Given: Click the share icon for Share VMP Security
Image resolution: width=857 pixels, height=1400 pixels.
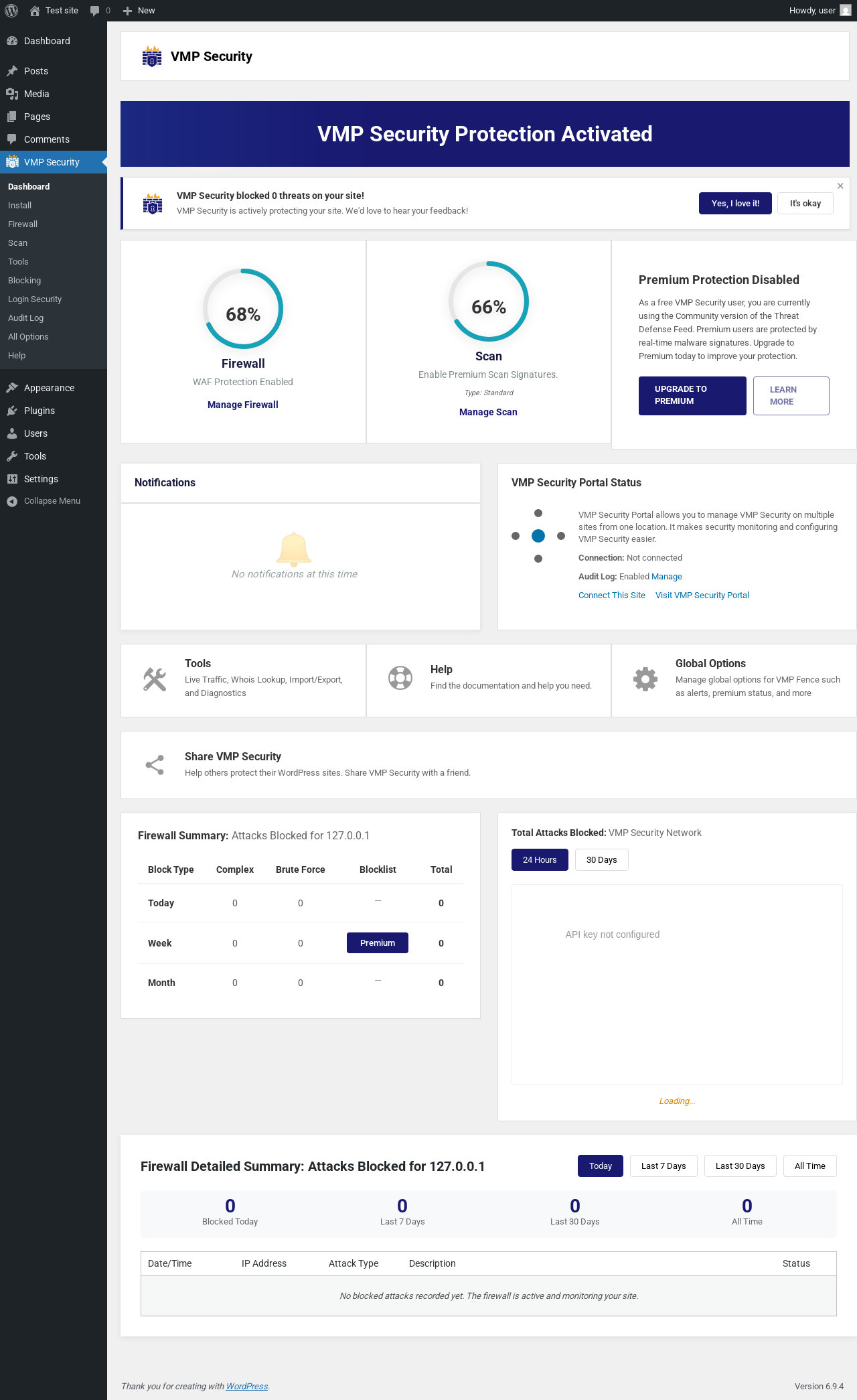Looking at the screenshot, I should pyautogui.click(x=155, y=765).
